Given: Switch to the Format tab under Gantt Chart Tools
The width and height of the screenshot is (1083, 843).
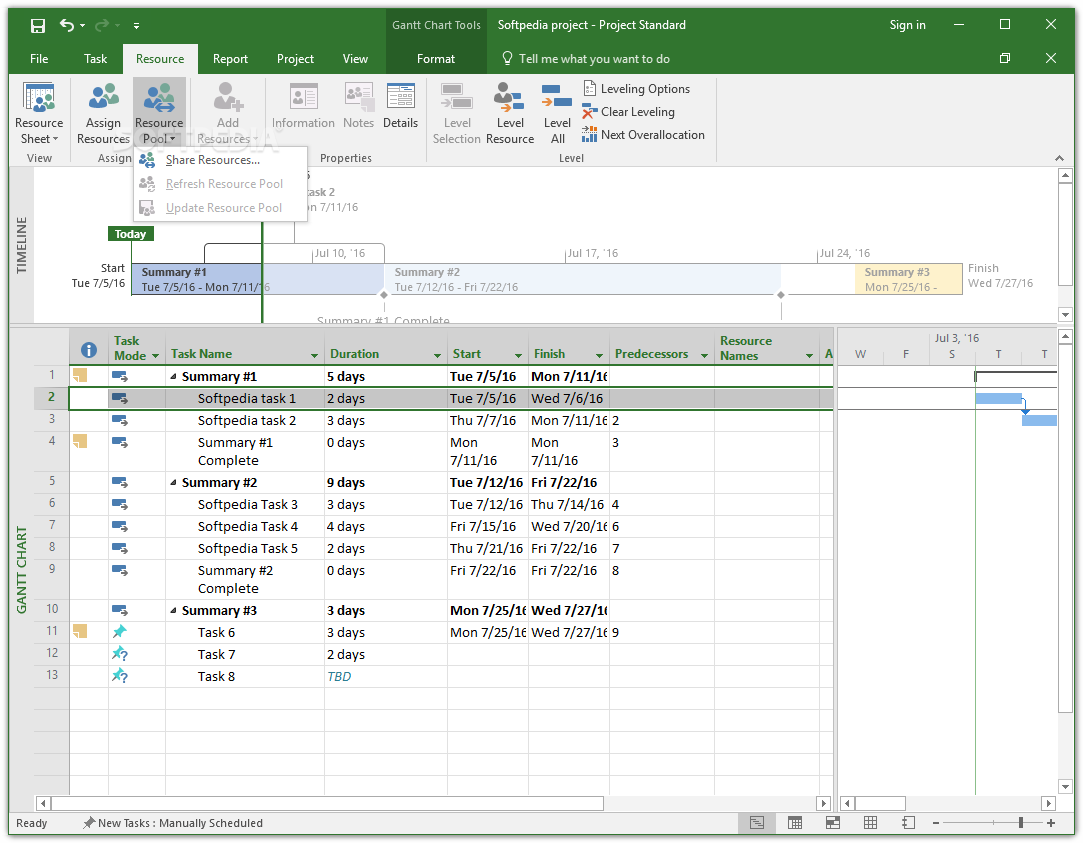Looking at the screenshot, I should click(x=436, y=59).
